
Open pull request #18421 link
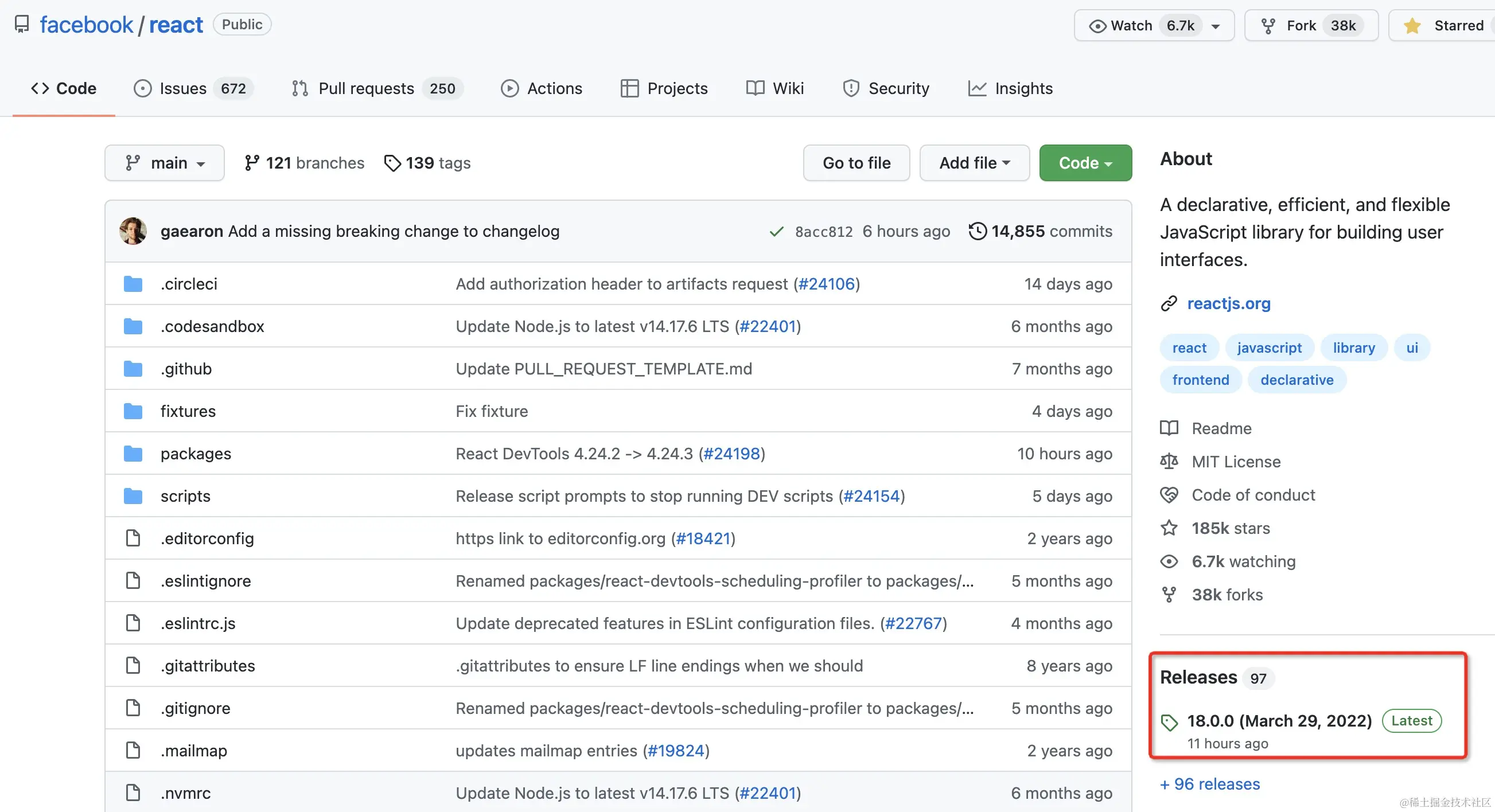click(703, 538)
